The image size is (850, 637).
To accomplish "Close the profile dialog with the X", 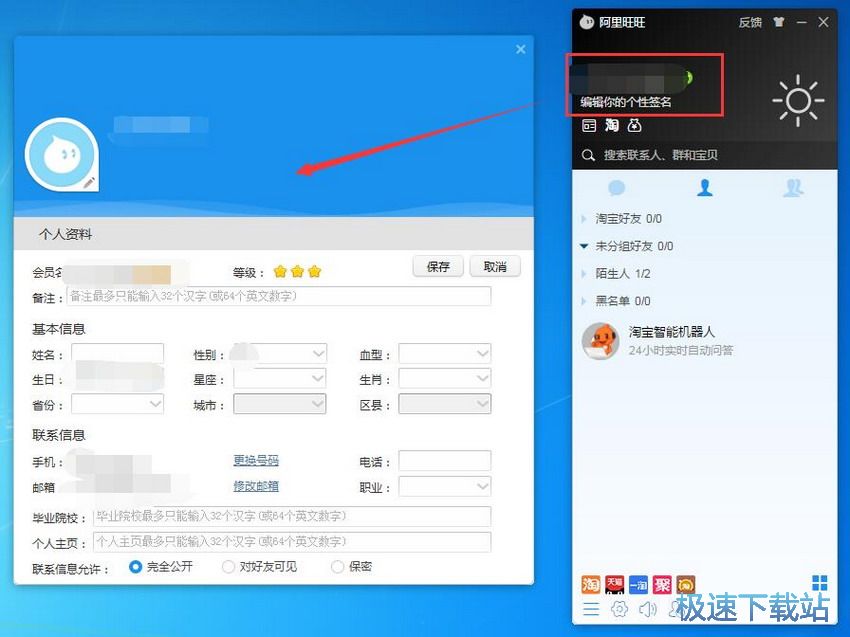I will pos(520,49).
